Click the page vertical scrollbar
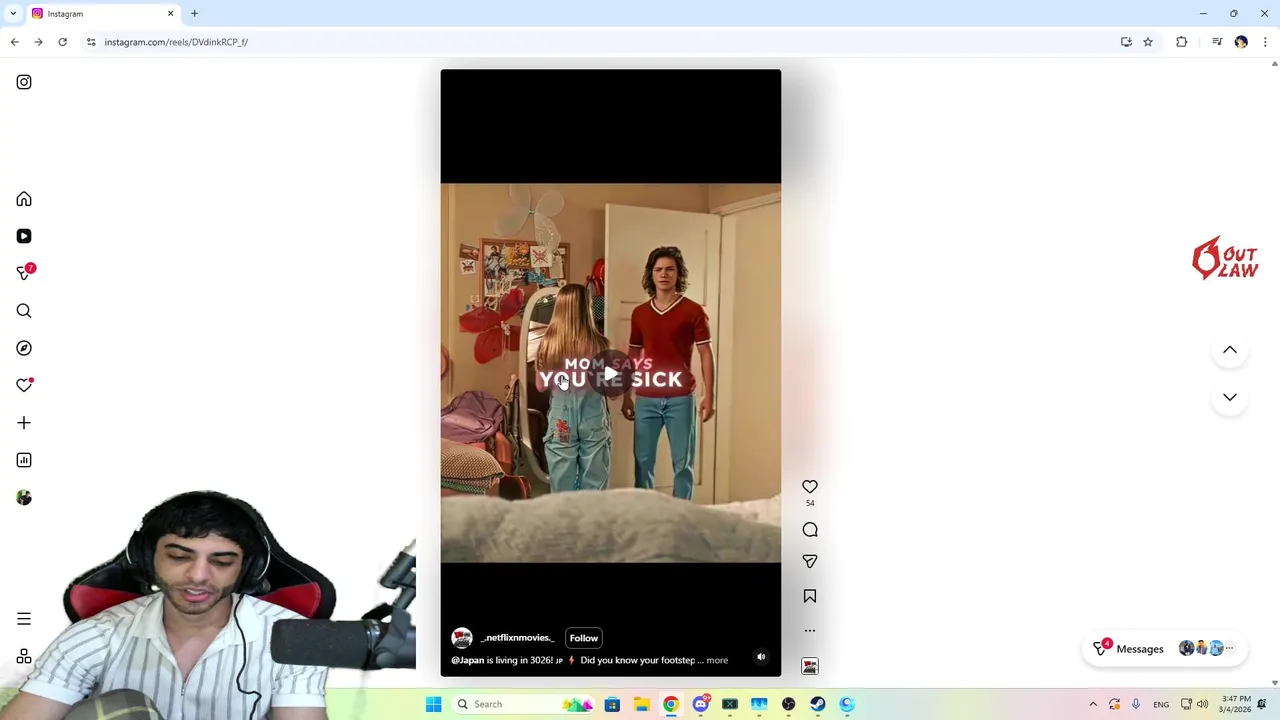The width and height of the screenshot is (1280, 720). click(x=1274, y=373)
